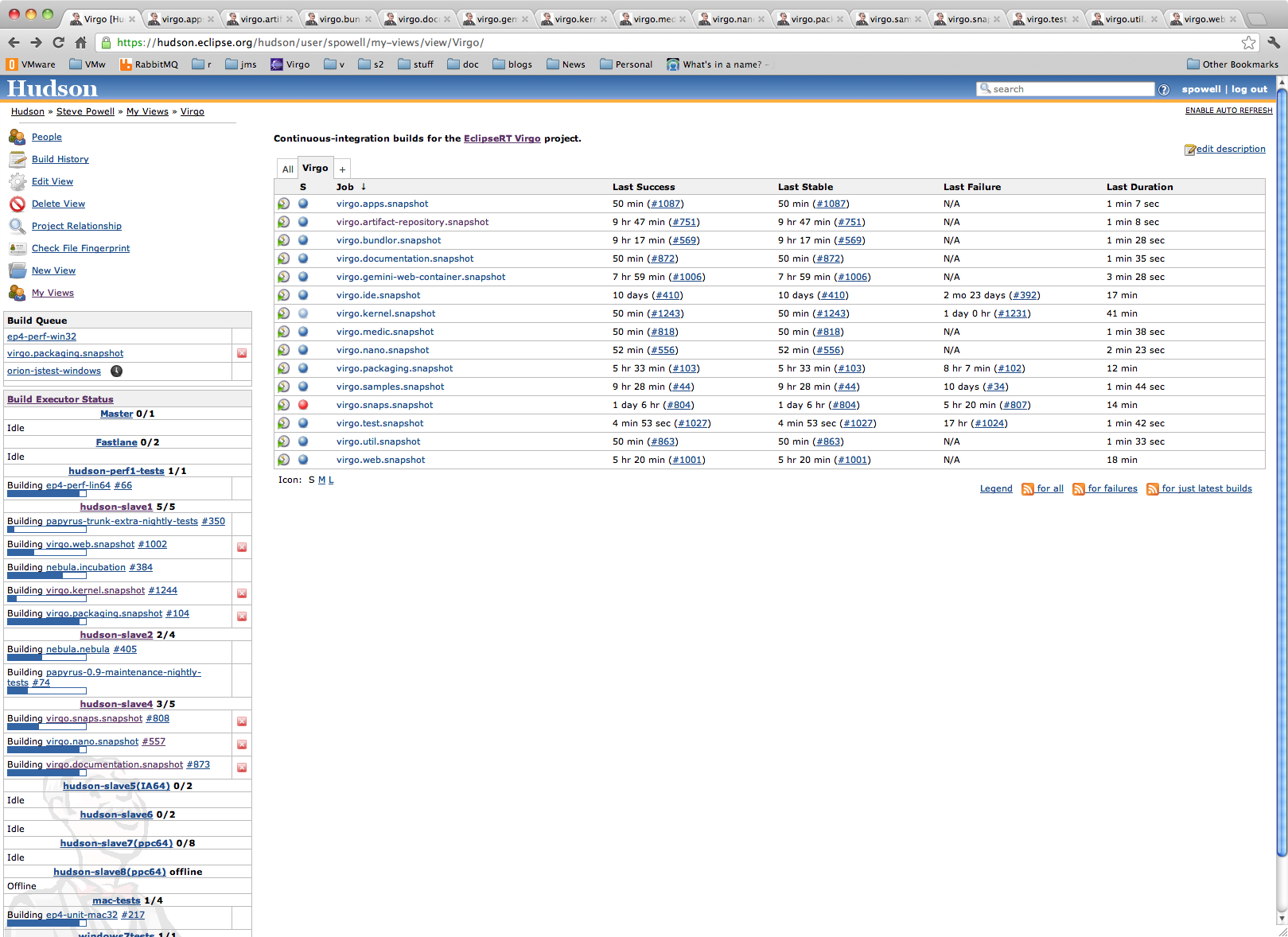Open the virgo.kernel.snapshot job link
This screenshot has height=937, width=1288.
click(x=386, y=314)
